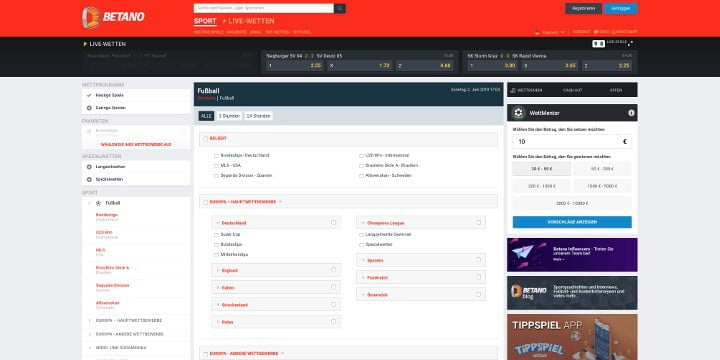This screenshot has width=720, height=360.
Task: Click the bet amount input field
Action: pyautogui.click(x=572, y=142)
